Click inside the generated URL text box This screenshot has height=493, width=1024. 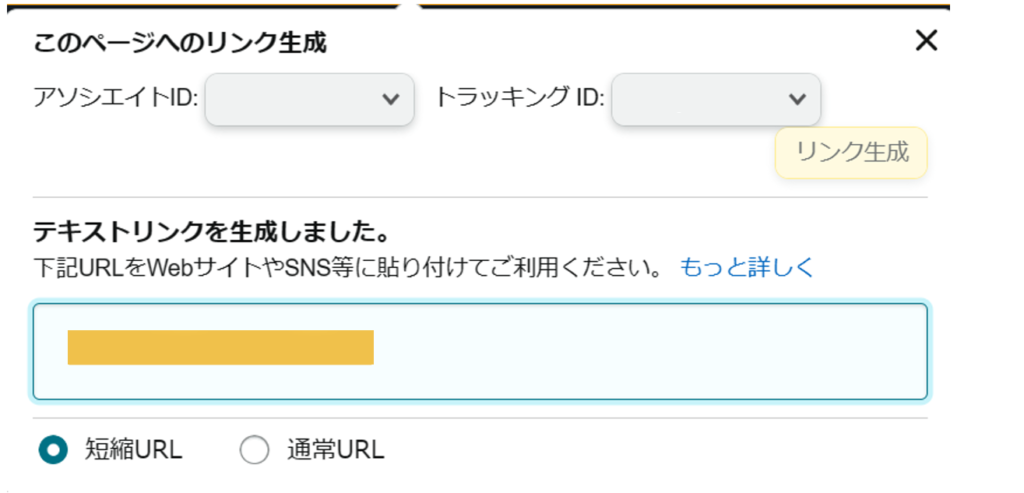coord(480,351)
